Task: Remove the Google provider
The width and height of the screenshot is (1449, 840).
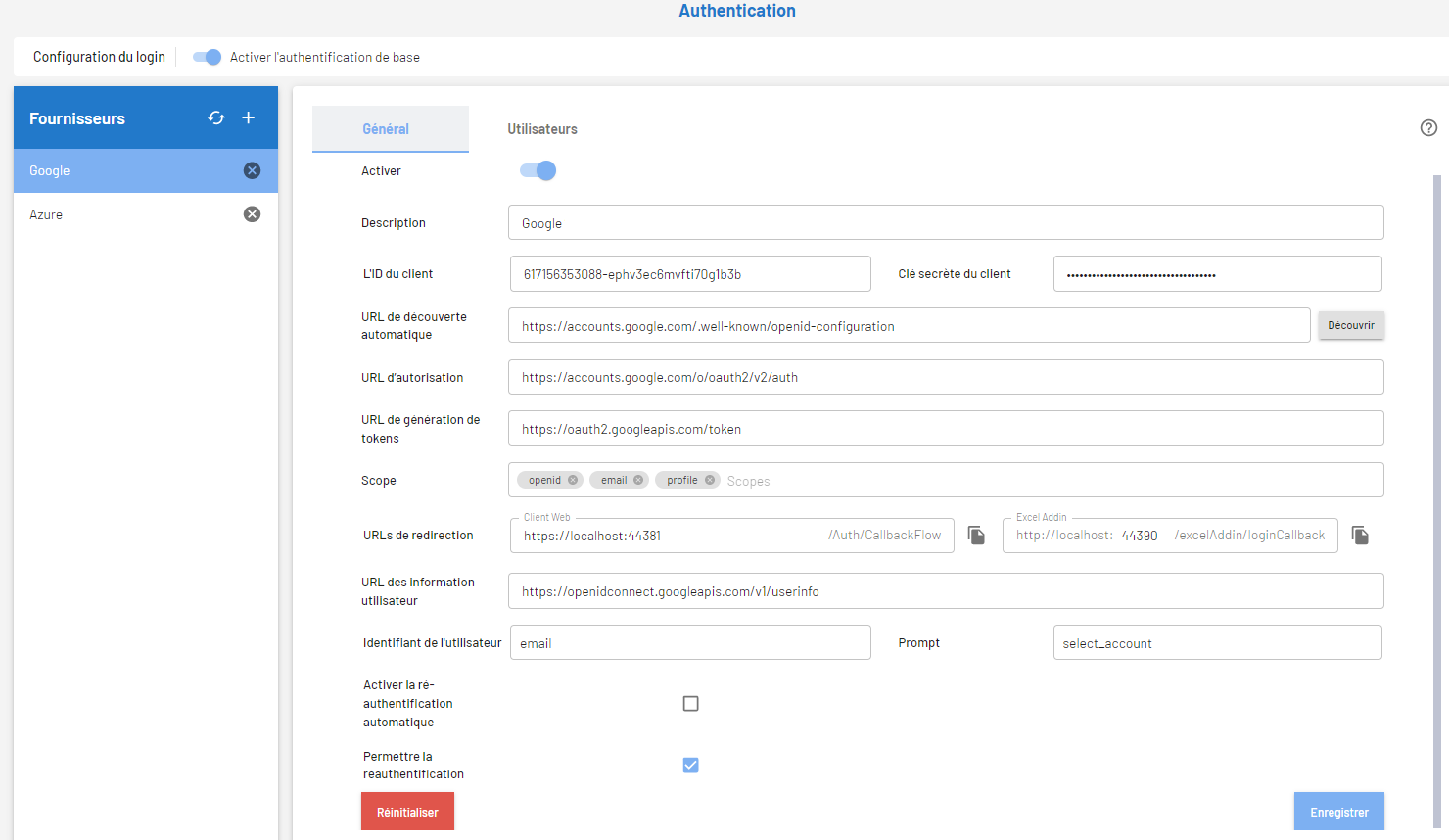Action: point(252,170)
